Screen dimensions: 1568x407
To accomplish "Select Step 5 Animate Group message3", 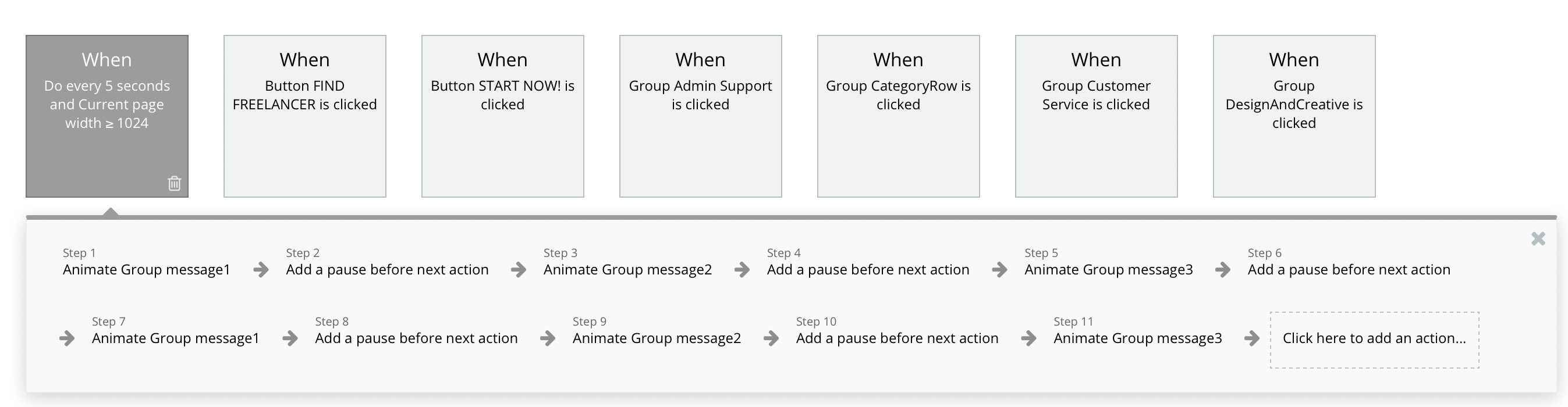I will tap(1108, 270).
